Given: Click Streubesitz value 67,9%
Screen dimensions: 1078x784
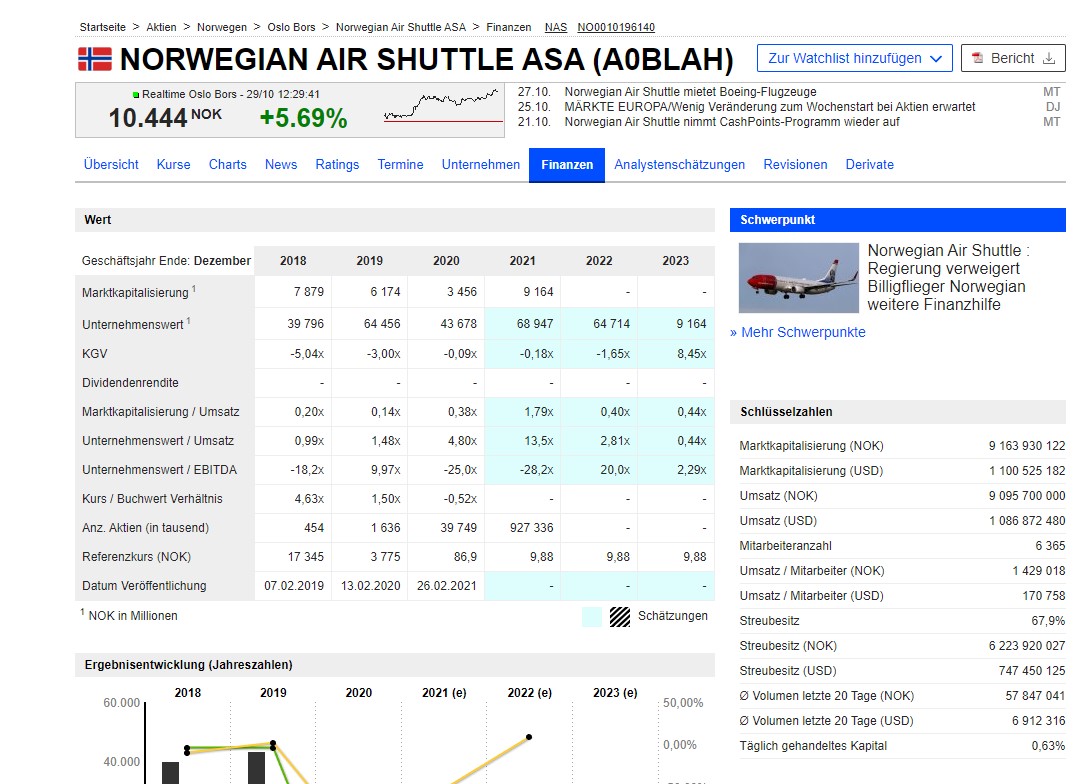Looking at the screenshot, I should pos(1048,620).
